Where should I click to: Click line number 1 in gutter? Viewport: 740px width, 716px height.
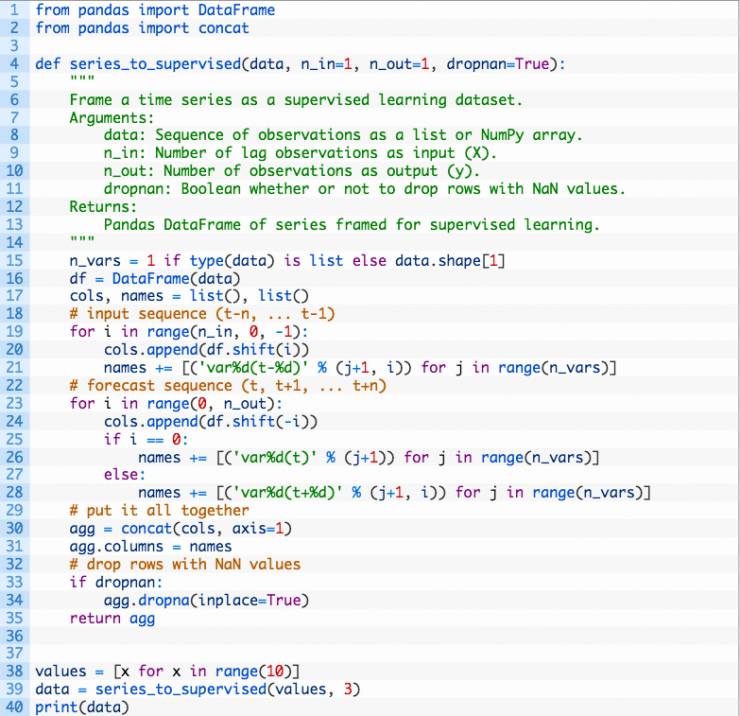pyautogui.click(x=15, y=10)
